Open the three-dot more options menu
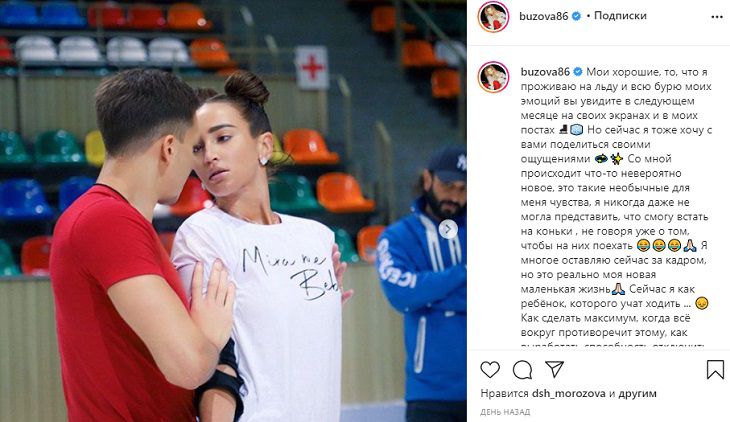 click(x=717, y=17)
